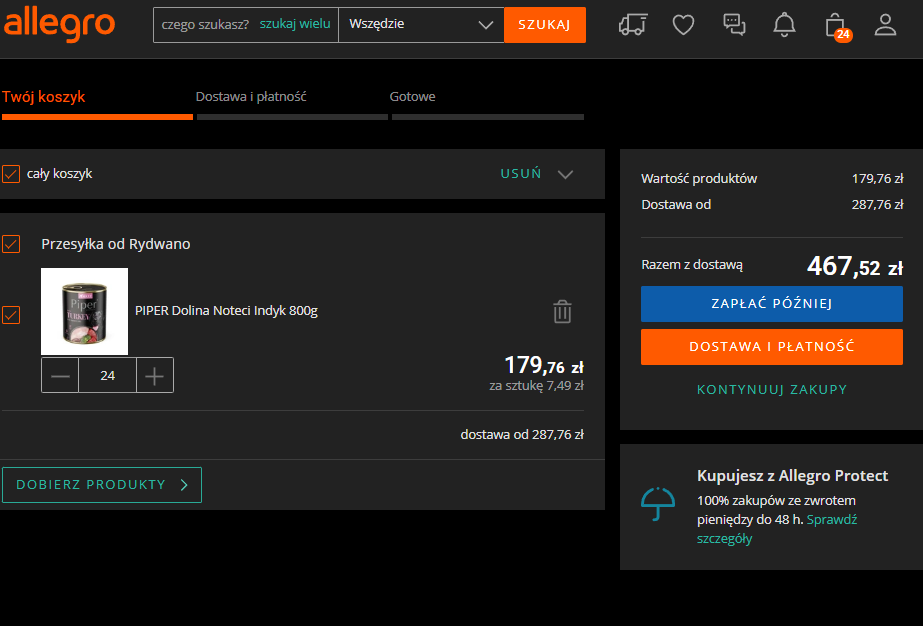Focus the 'czego szukasz?' search field

(205, 25)
